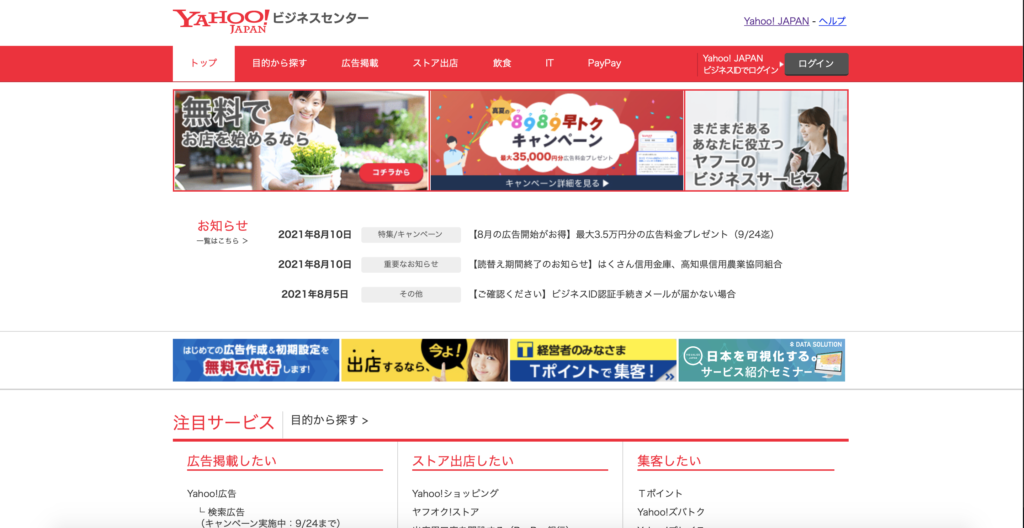Open the ヤフオク!ストア link
This screenshot has height=528, width=1024.
(x=445, y=512)
